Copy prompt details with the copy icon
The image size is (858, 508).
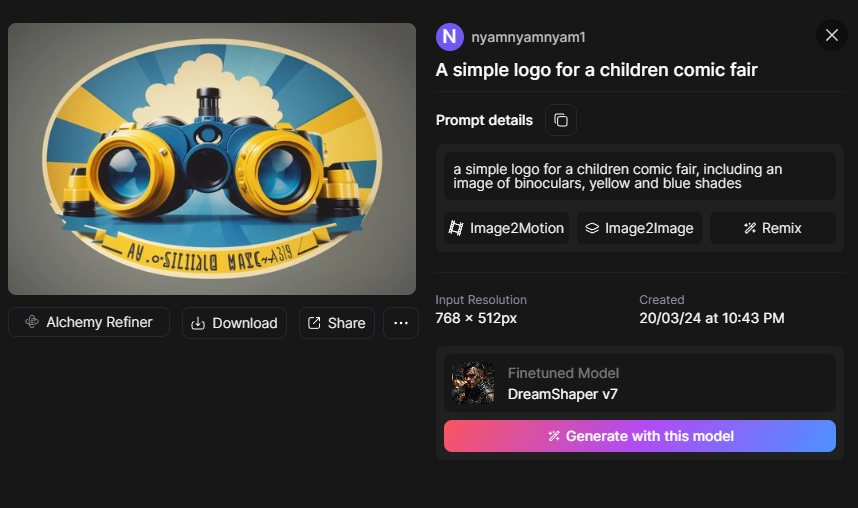(561, 120)
